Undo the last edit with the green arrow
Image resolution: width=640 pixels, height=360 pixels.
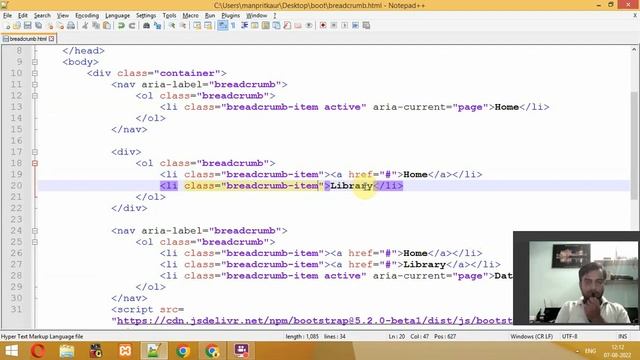(x=121, y=25)
